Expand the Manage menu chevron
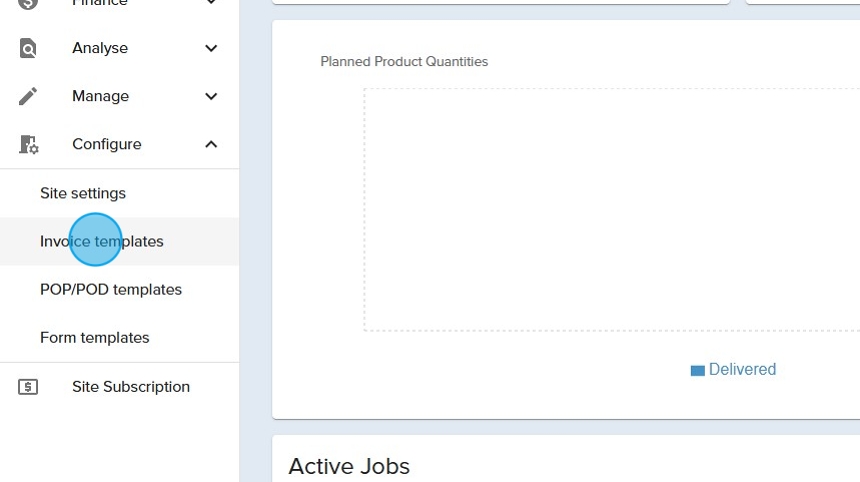The width and height of the screenshot is (860, 482). (x=211, y=96)
